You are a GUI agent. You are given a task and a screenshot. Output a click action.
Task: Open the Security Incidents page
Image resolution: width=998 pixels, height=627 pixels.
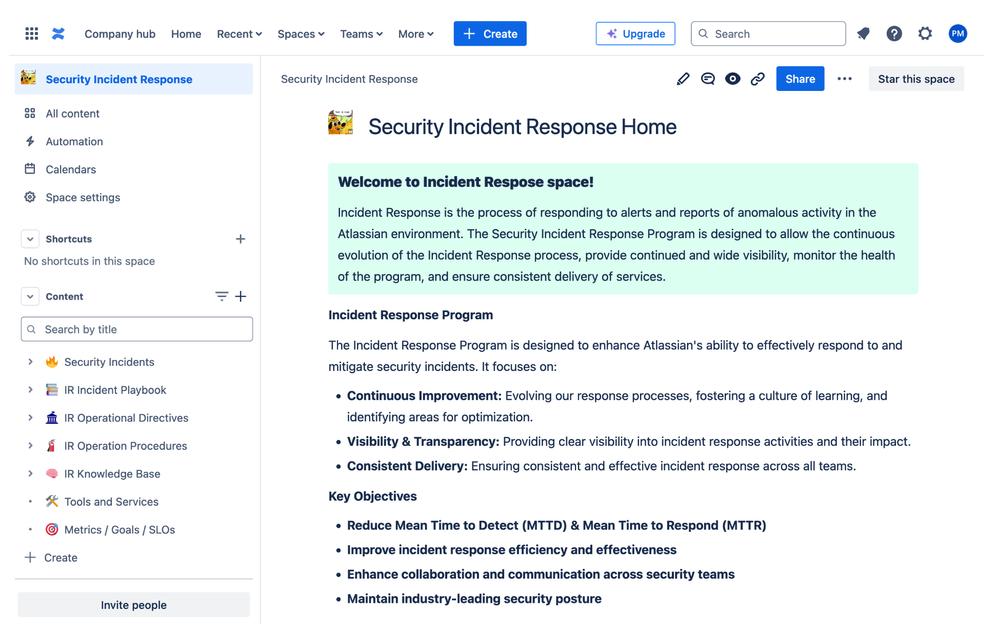[x=109, y=362]
